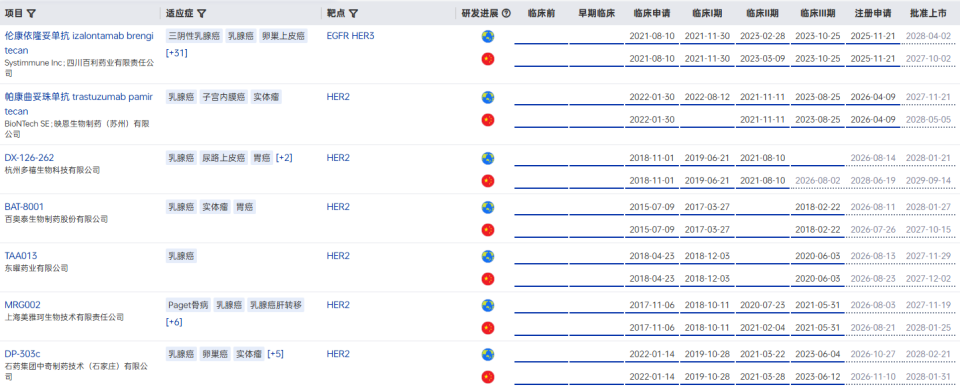This screenshot has height=389, width=960.
Task: Open DP-303c project link
Action: (x=23, y=354)
